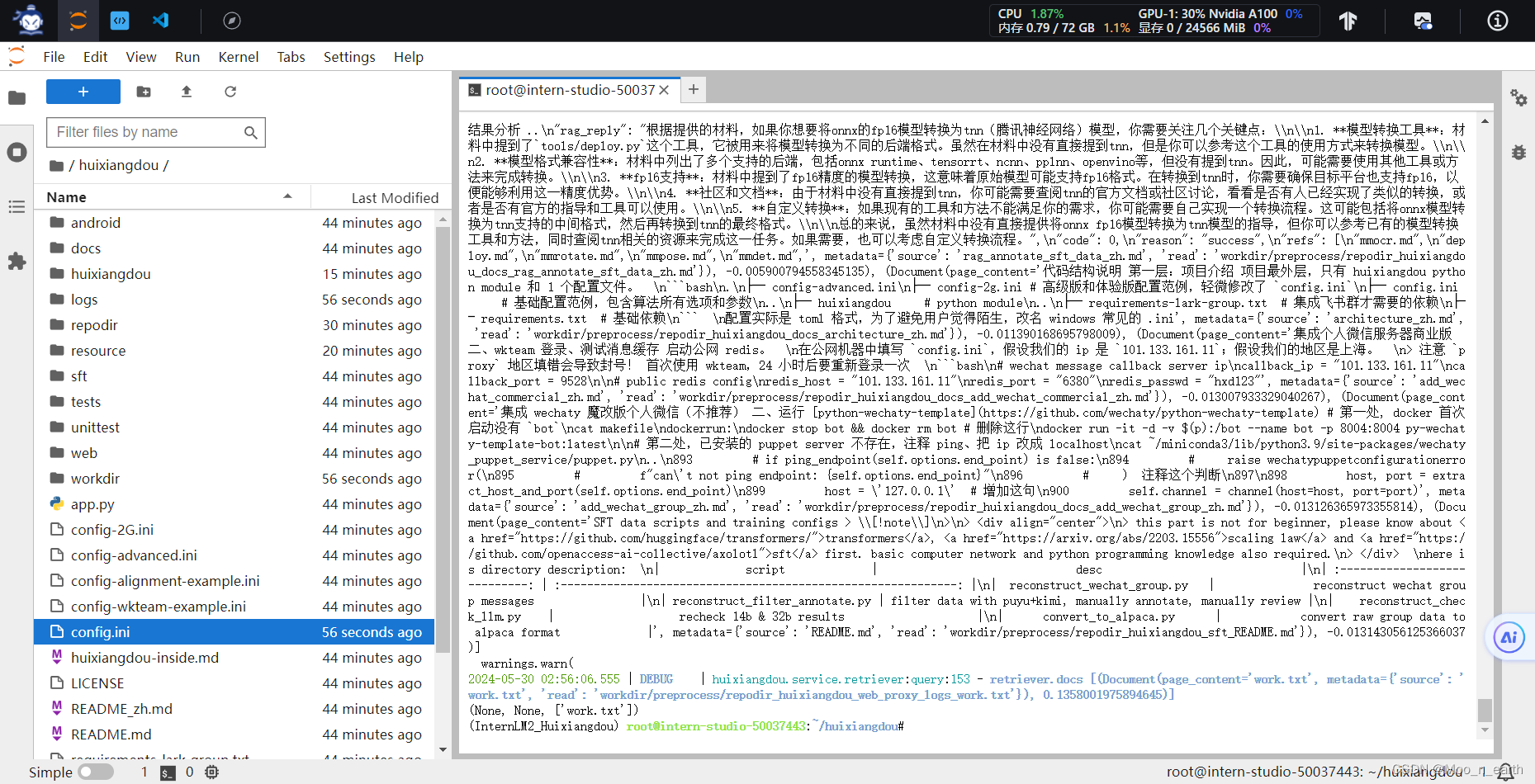Upload files using the upload icon

[187, 92]
